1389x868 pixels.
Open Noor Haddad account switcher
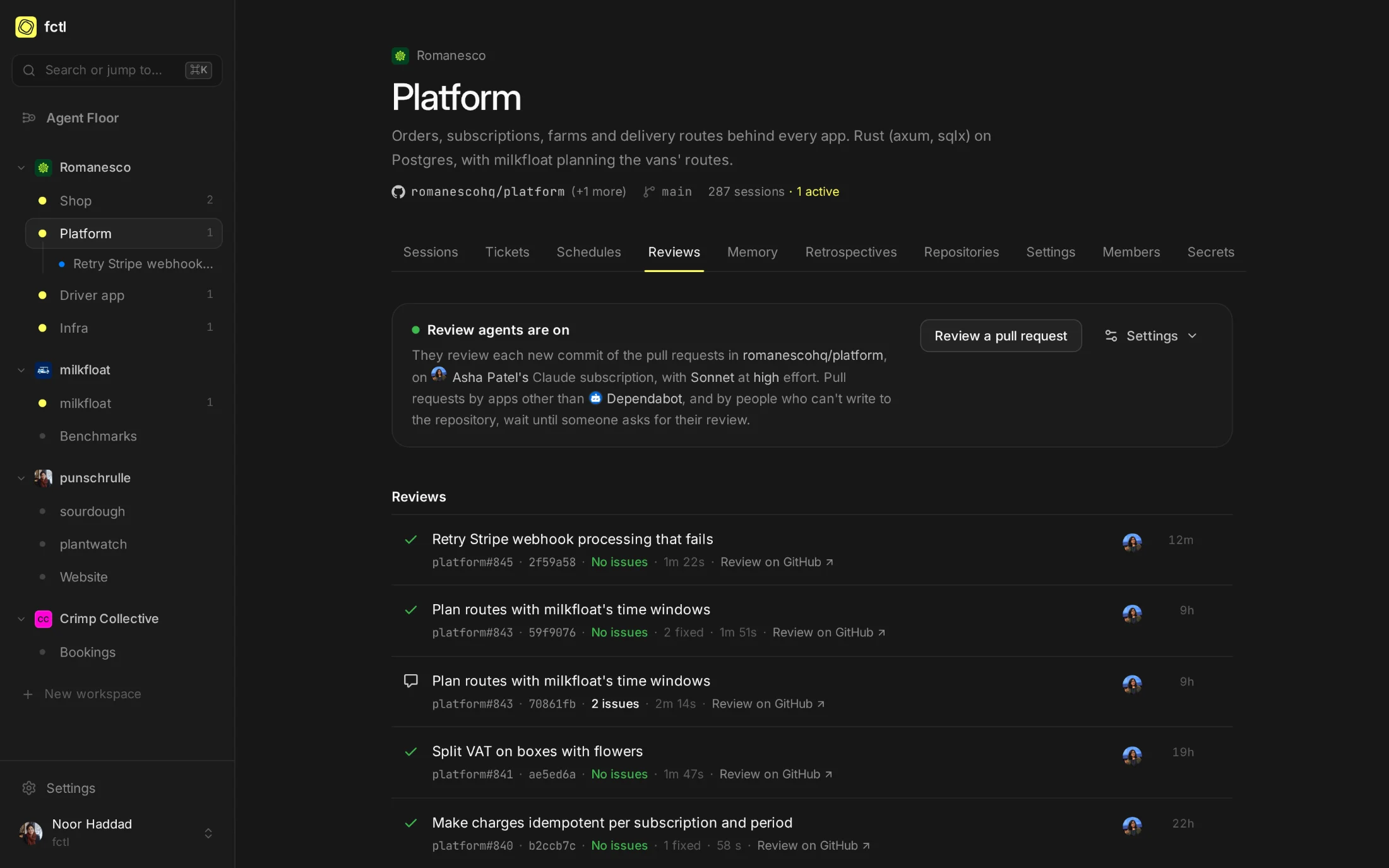(x=117, y=833)
